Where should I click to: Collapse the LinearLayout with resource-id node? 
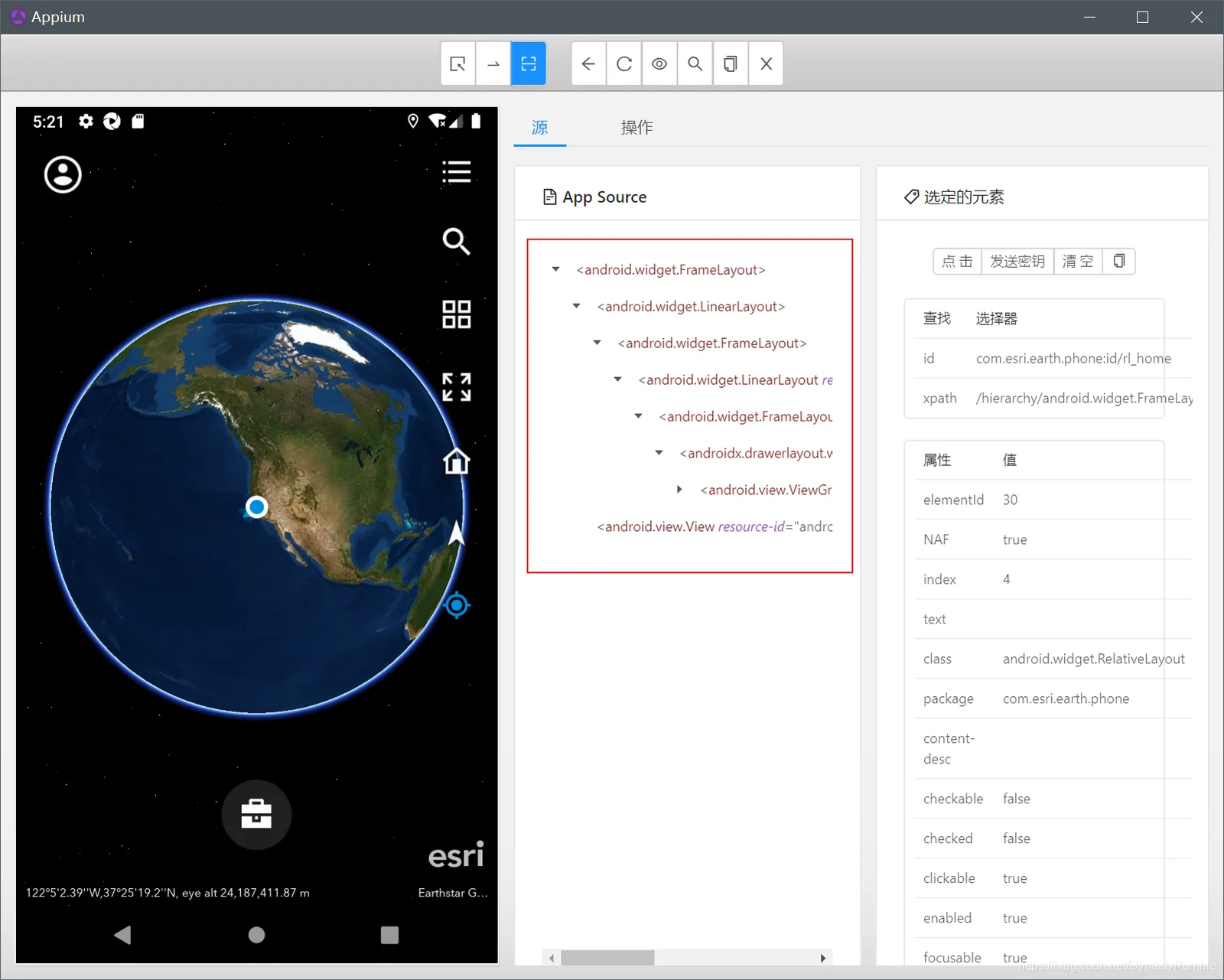(x=618, y=379)
